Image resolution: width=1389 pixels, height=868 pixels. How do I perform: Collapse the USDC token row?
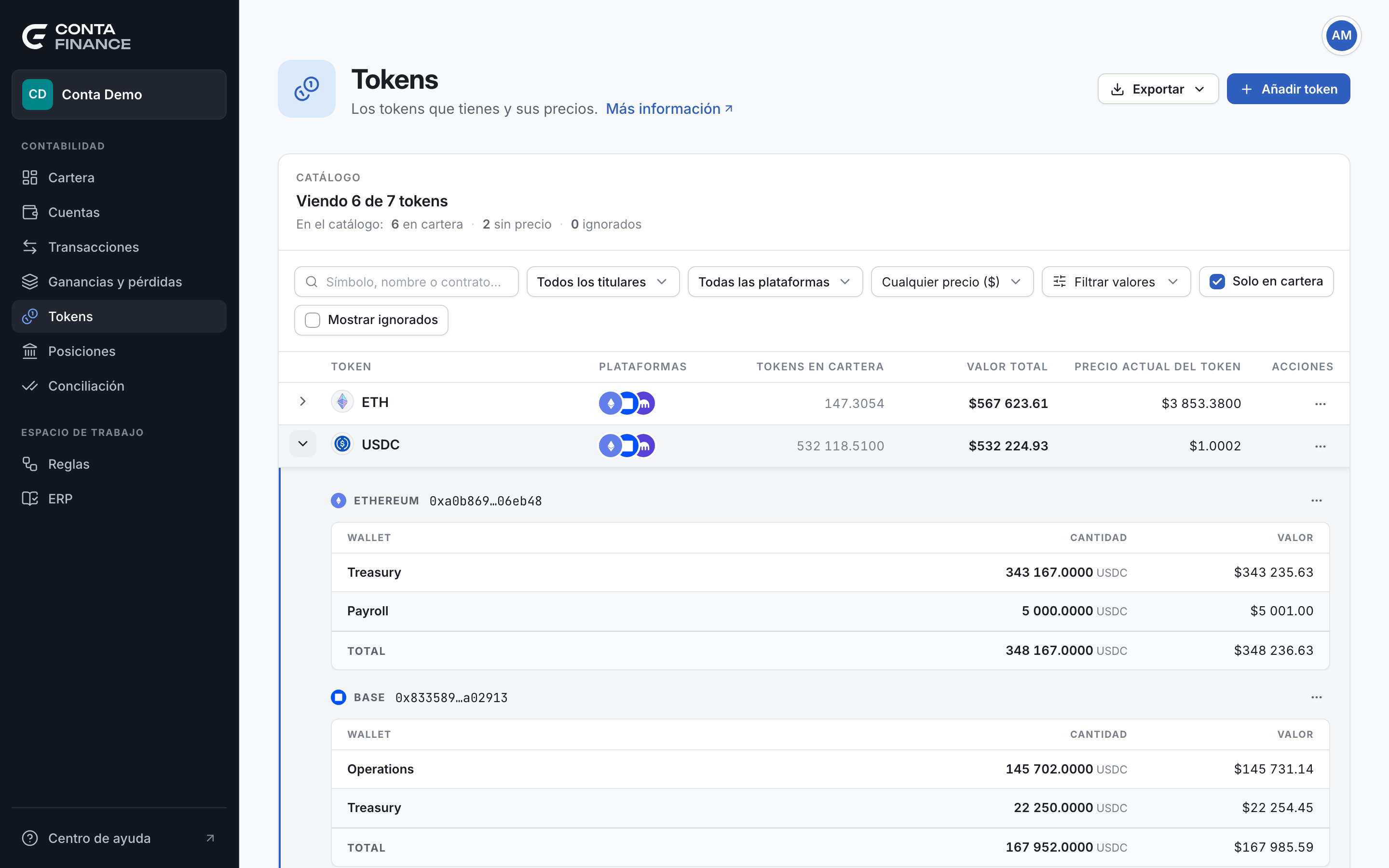pos(302,444)
